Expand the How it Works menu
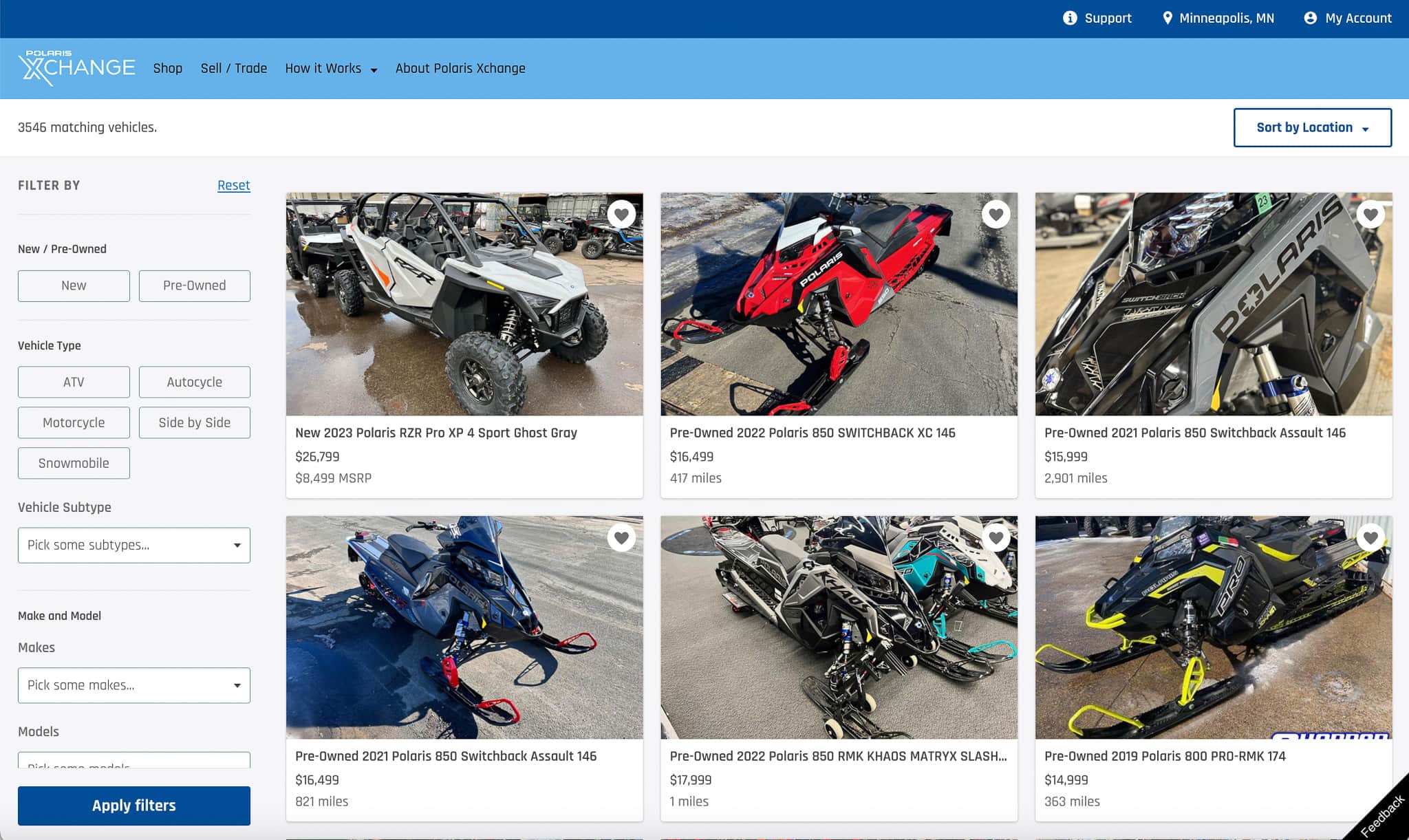Viewport: 1409px width, 840px height. click(x=331, y=68)
